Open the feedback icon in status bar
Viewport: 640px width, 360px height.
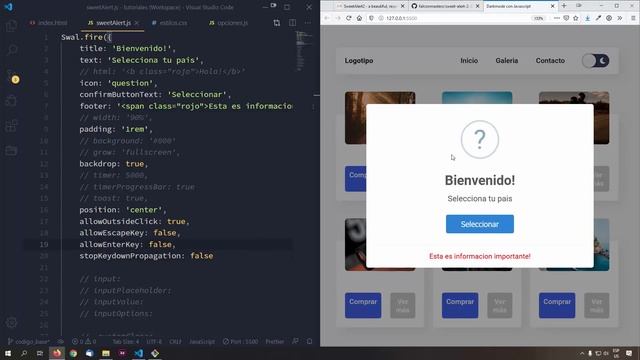[x=295, y=342]
